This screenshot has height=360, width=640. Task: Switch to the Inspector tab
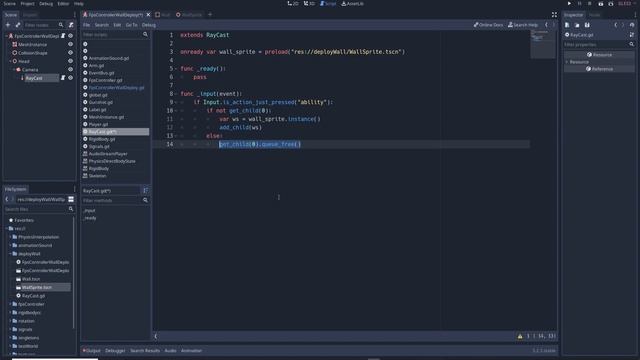click(573, 15)
